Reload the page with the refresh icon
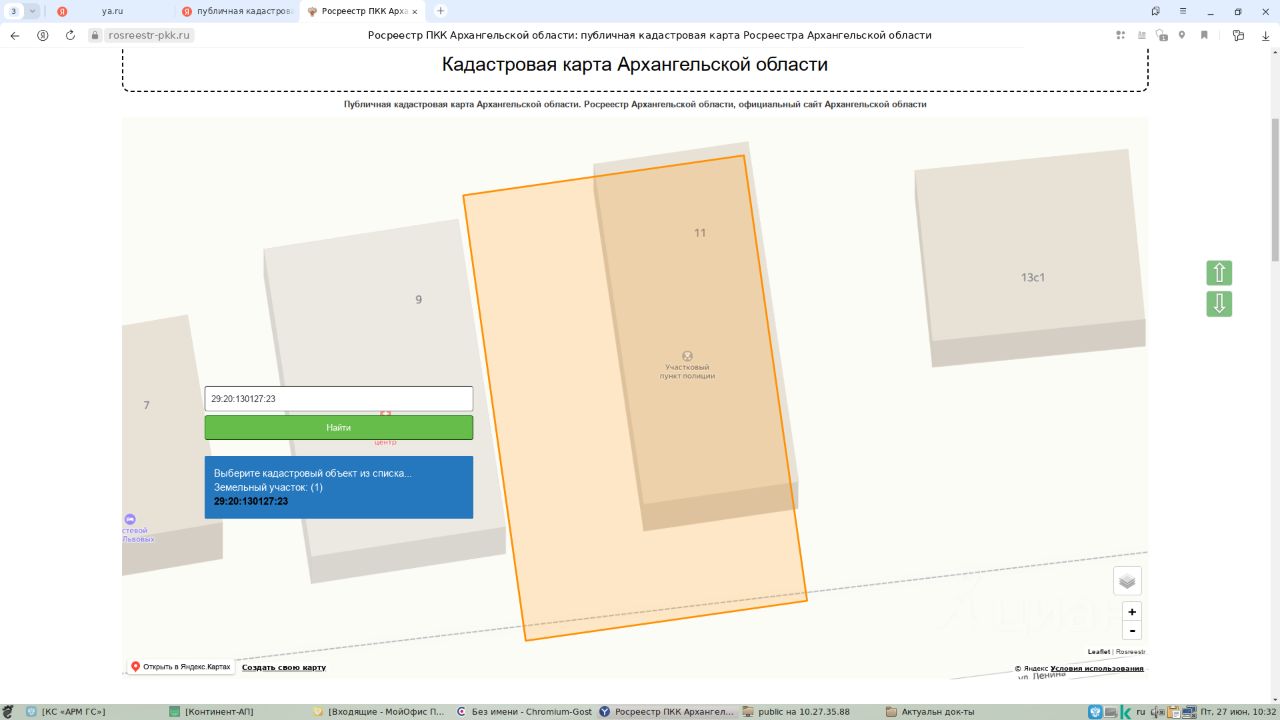1280x720 pixels. click(x=70, y=35)
